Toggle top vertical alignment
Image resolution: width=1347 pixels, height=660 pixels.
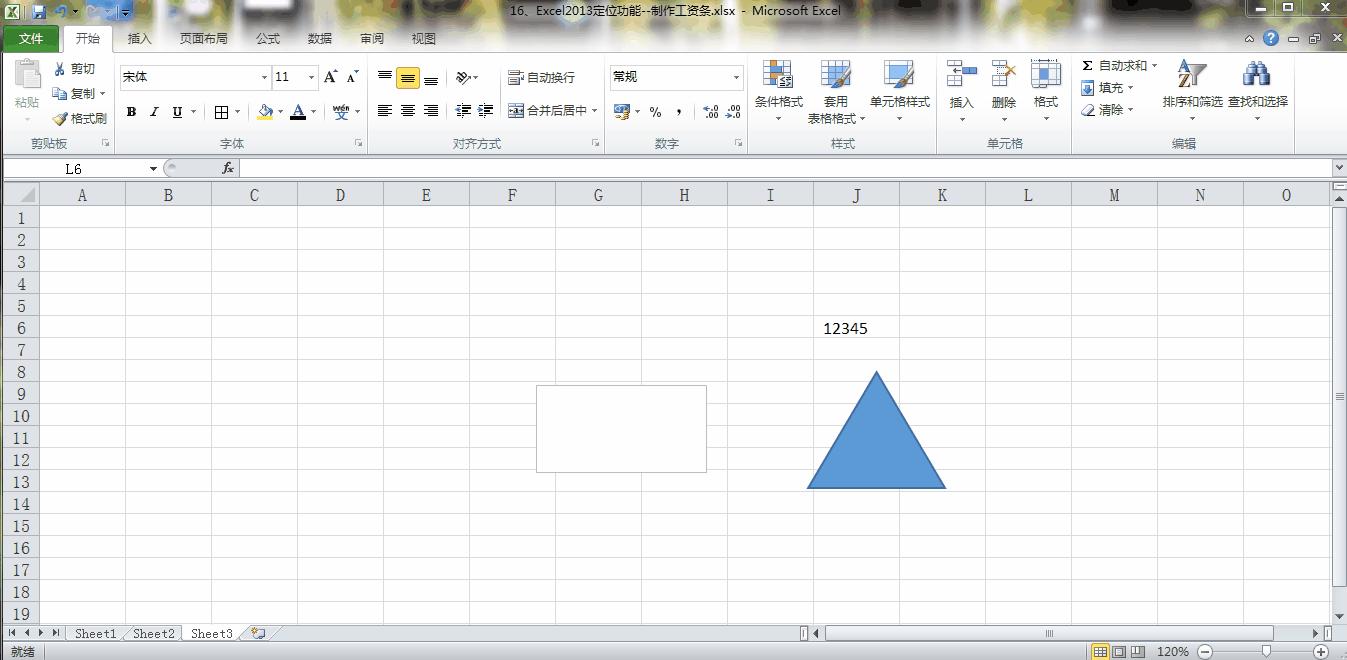pyautogui.click(x=384, y=77)
